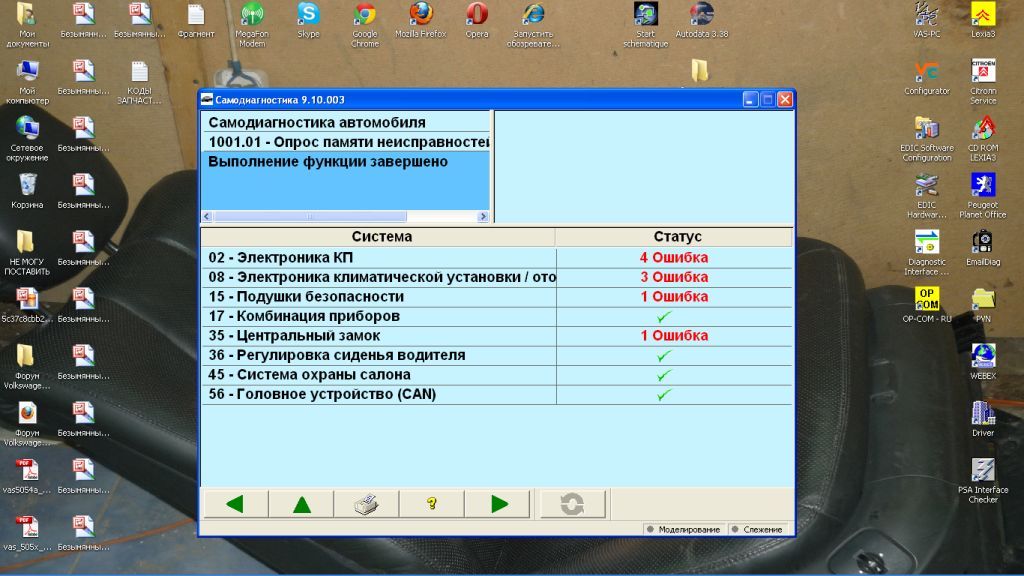This screenshot has width=1024, height=576.
Task: Go forward with the green right arrow
Action: coord(498,504)
